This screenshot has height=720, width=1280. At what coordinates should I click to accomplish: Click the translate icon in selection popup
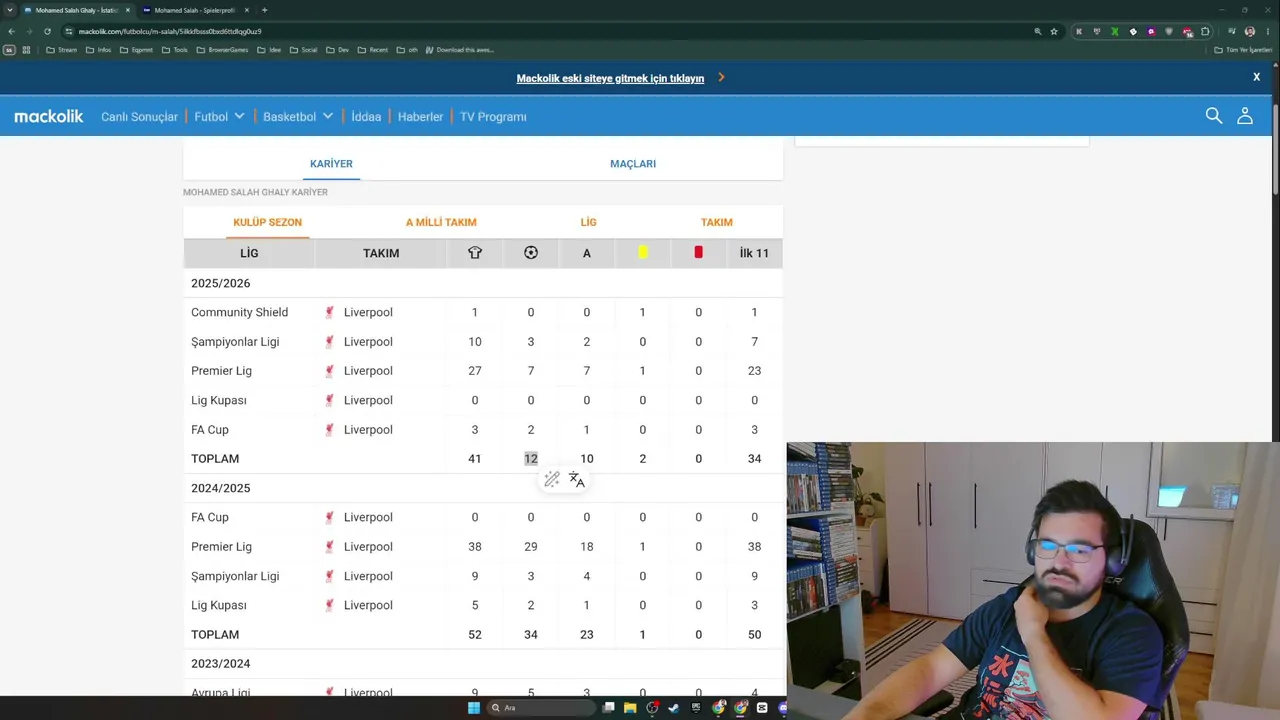point(577,480)
